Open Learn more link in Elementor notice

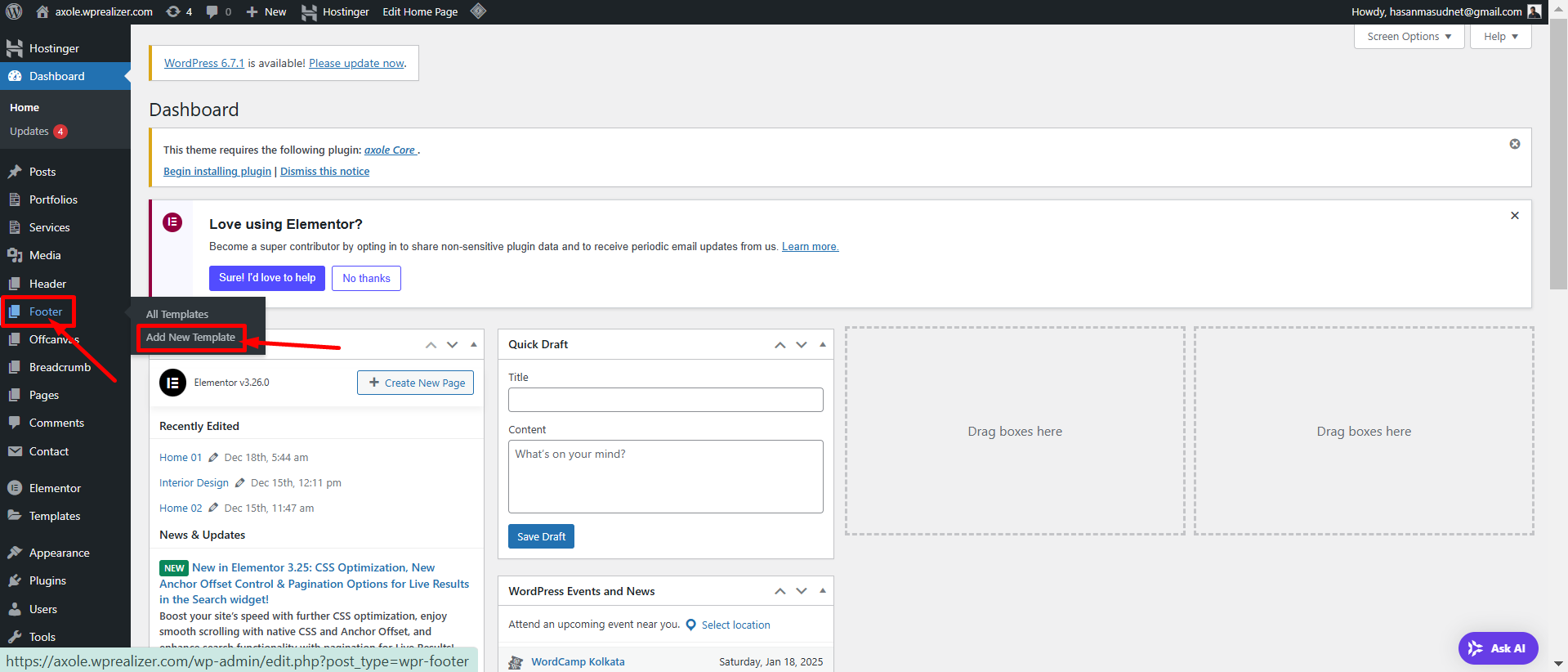tap(810, 246)
